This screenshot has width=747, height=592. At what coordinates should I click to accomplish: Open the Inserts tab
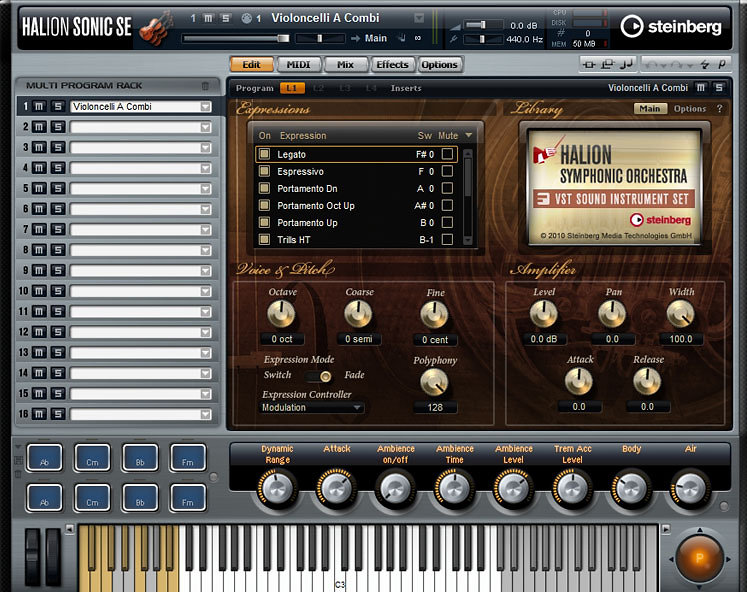pos(406,88)
